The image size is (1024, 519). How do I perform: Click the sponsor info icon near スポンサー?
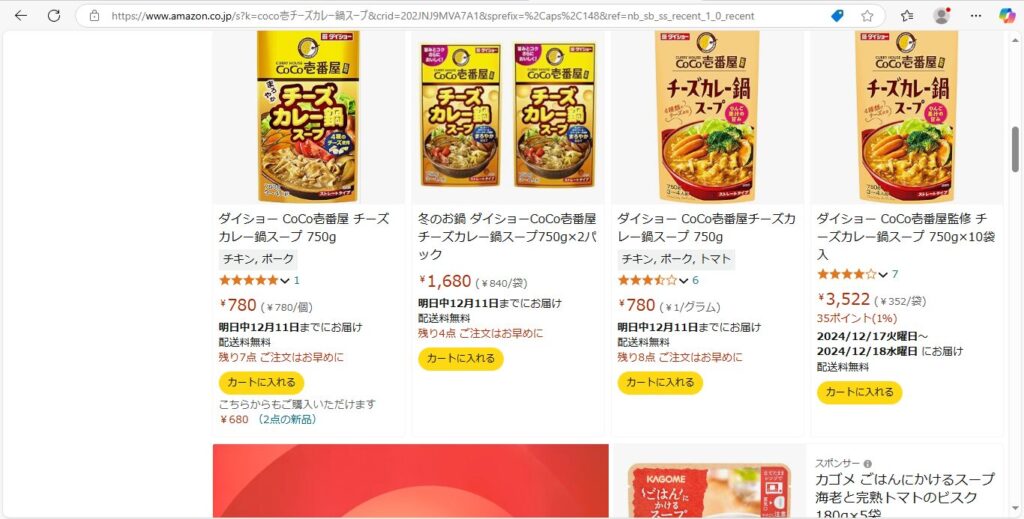pos(867,464)
